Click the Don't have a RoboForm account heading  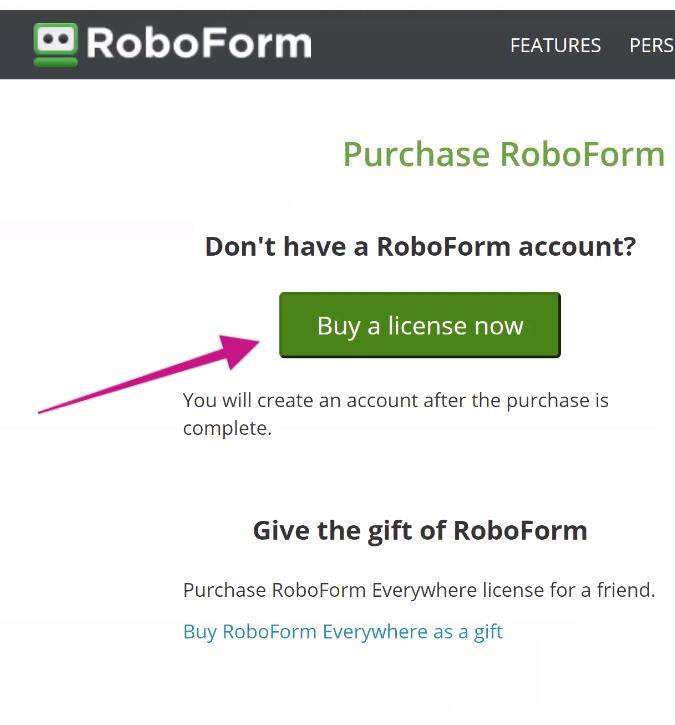(420, 246)
